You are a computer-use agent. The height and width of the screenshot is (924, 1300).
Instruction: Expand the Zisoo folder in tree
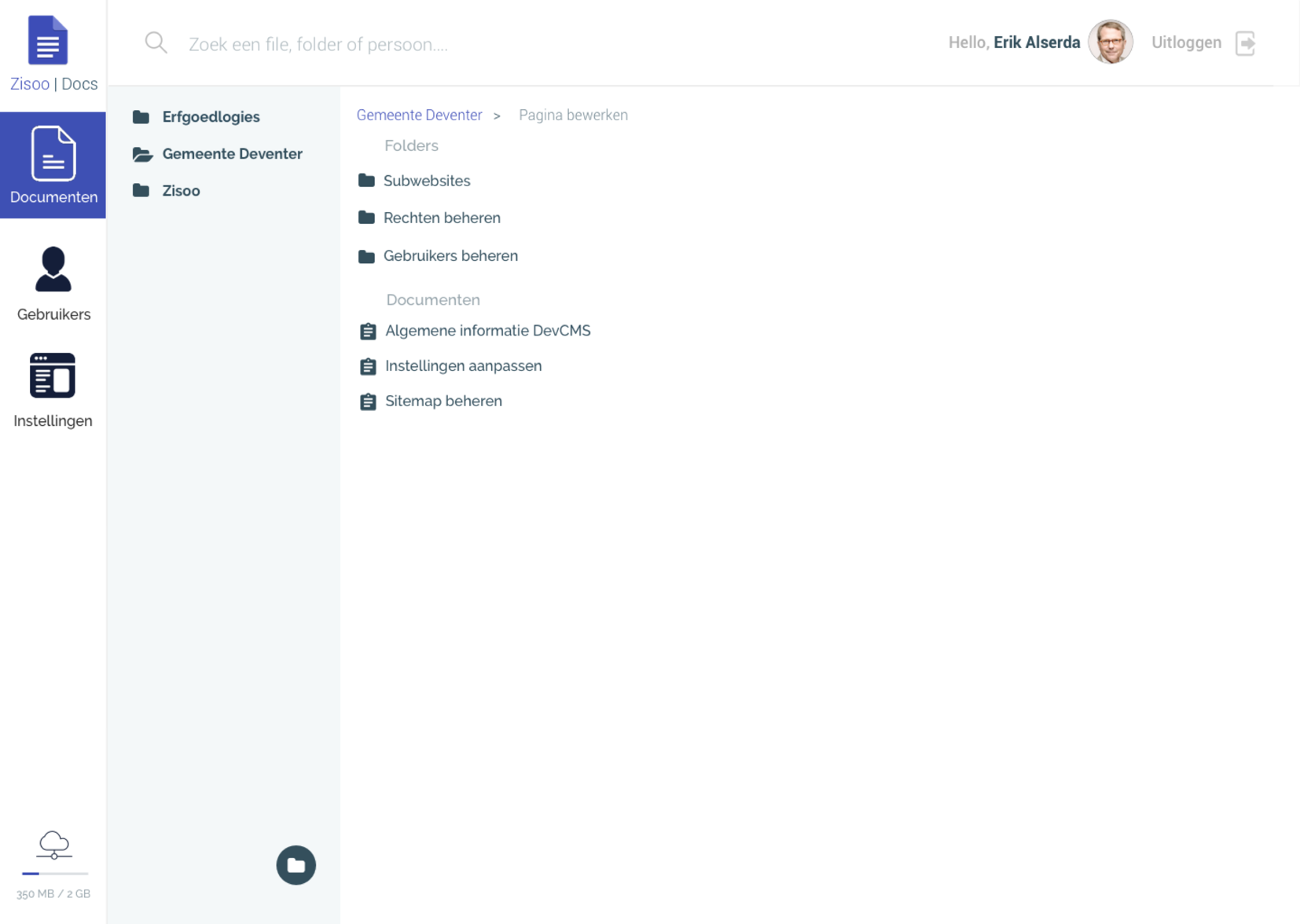181,191
